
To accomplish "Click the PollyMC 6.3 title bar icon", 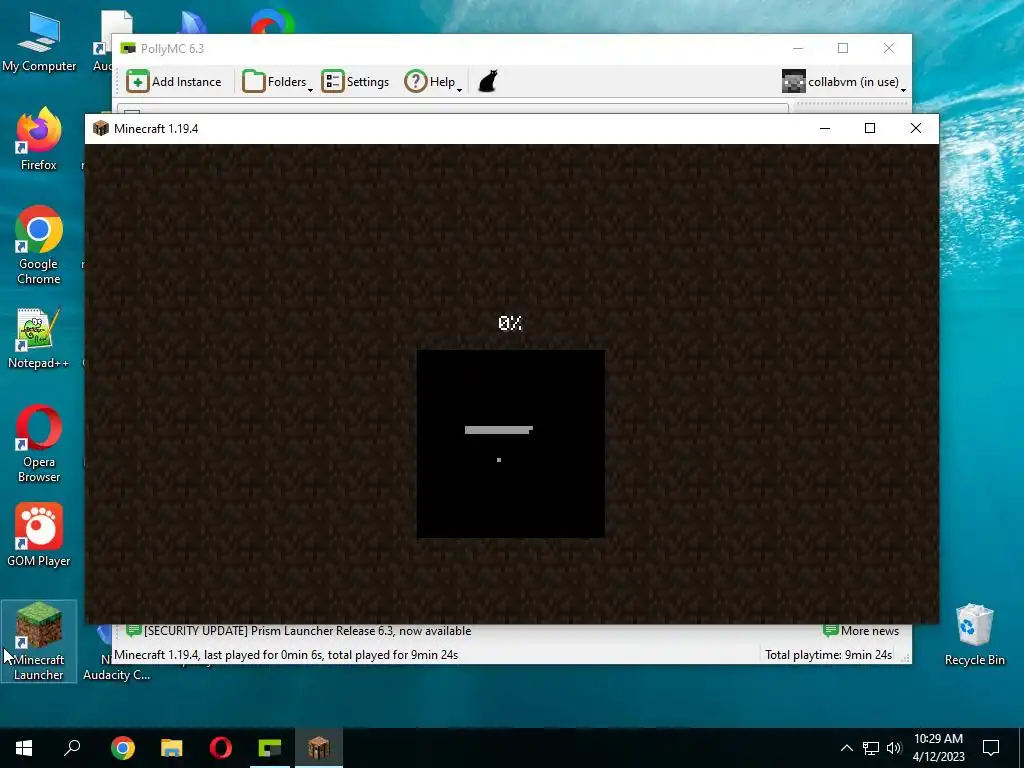I will (129, 48).
